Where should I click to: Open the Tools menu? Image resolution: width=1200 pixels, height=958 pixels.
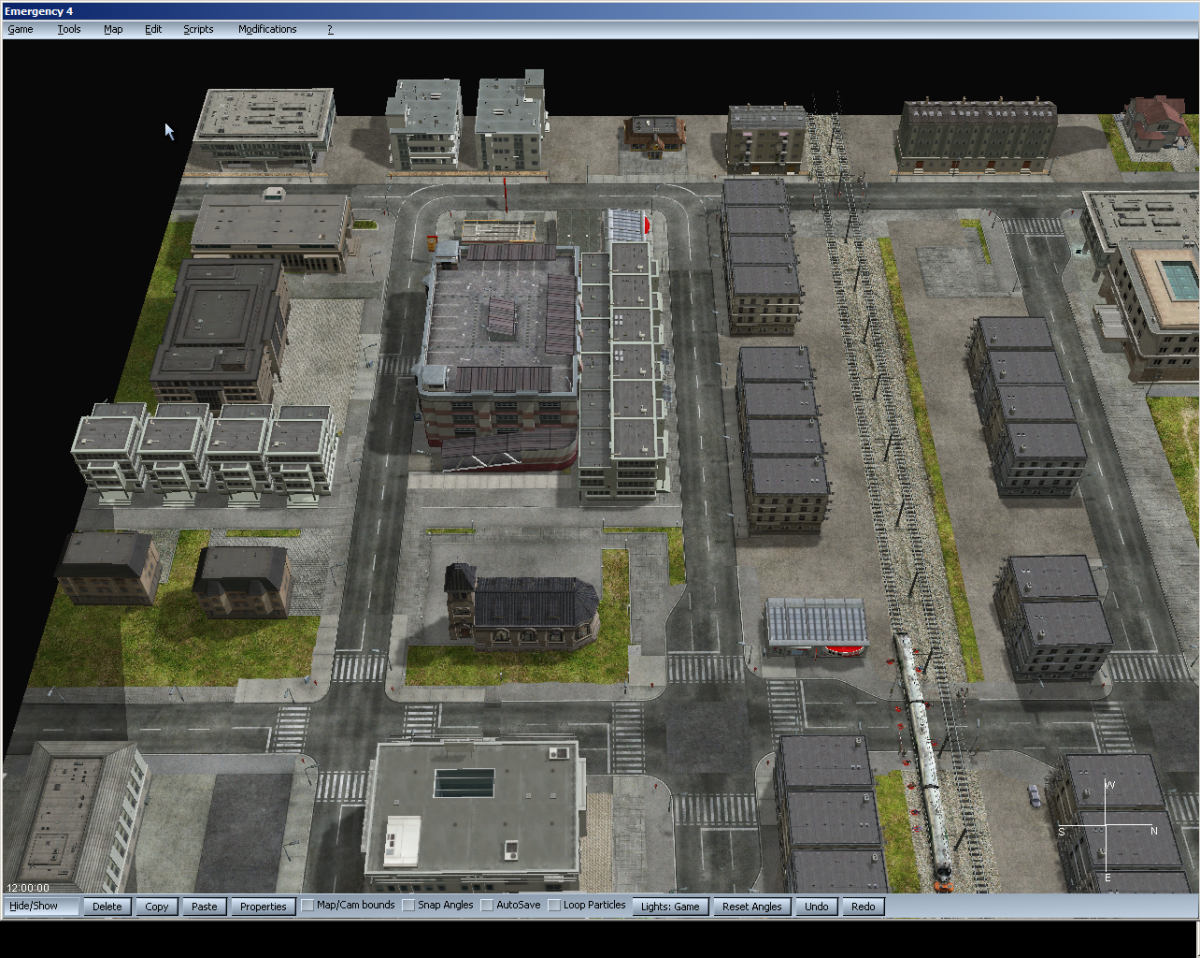[x=69, y=29]
